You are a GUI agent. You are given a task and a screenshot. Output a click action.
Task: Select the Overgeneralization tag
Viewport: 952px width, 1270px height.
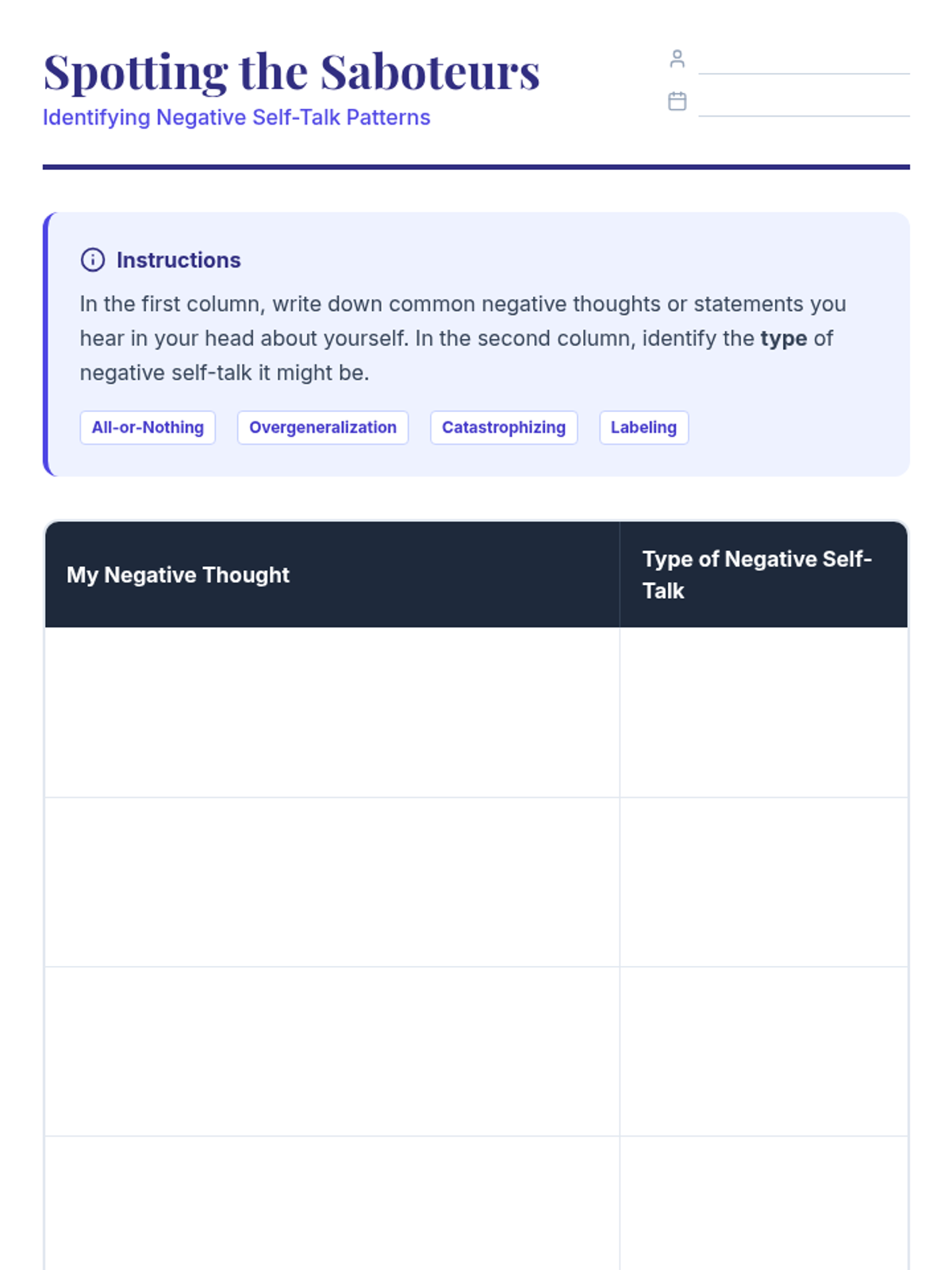[323, 427]
